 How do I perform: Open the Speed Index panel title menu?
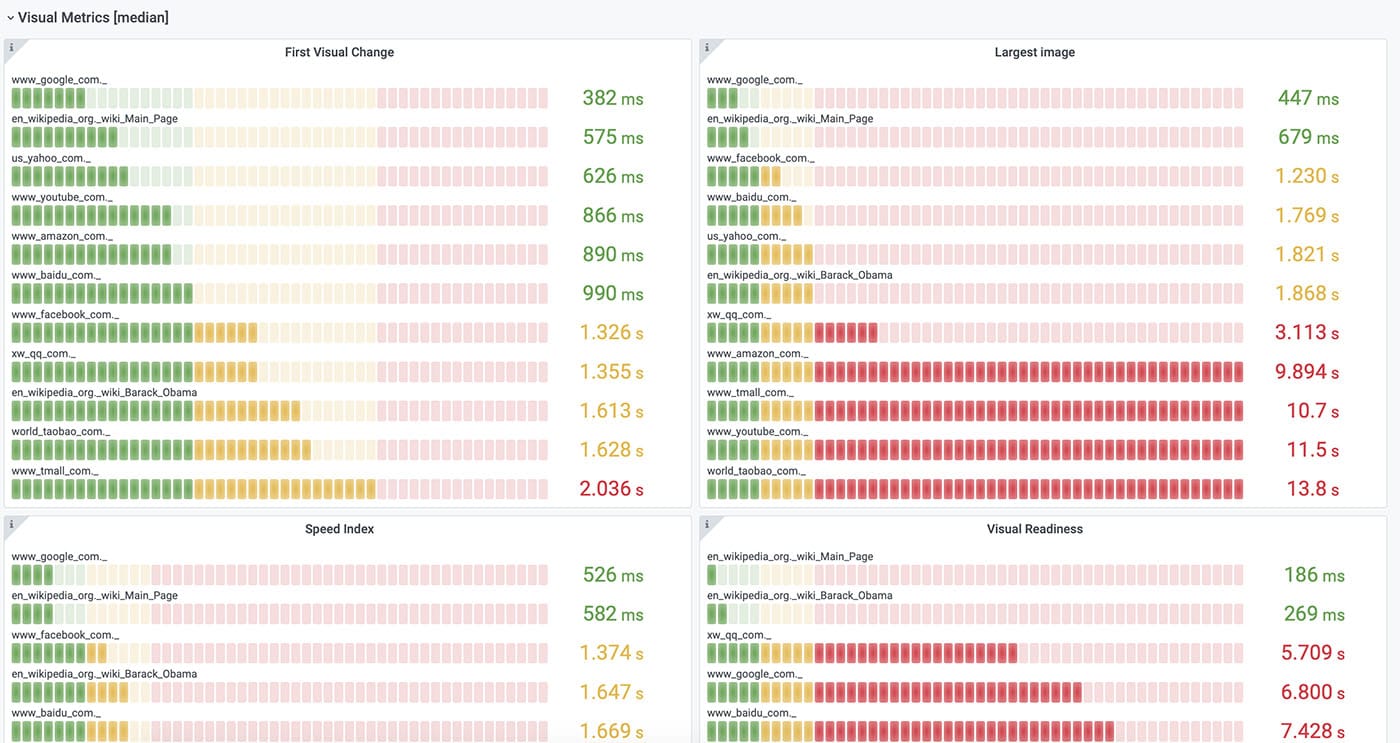pyautogui.click(x=340, y=529)
